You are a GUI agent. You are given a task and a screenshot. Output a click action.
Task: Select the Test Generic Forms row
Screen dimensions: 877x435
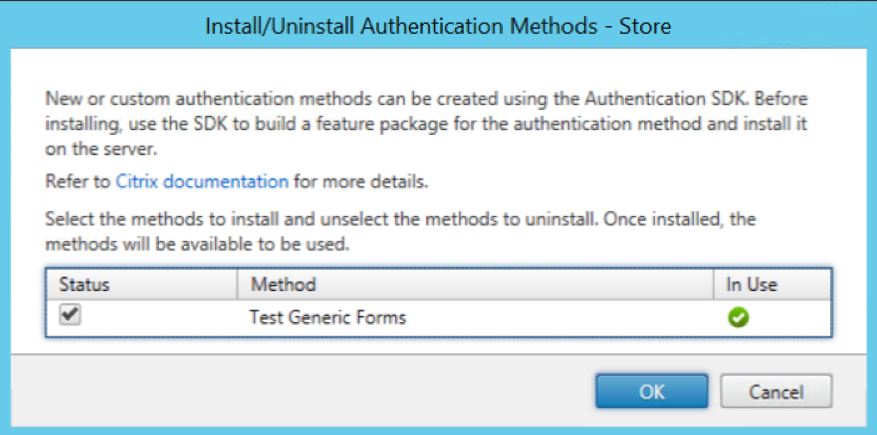[x=327, y=319]
